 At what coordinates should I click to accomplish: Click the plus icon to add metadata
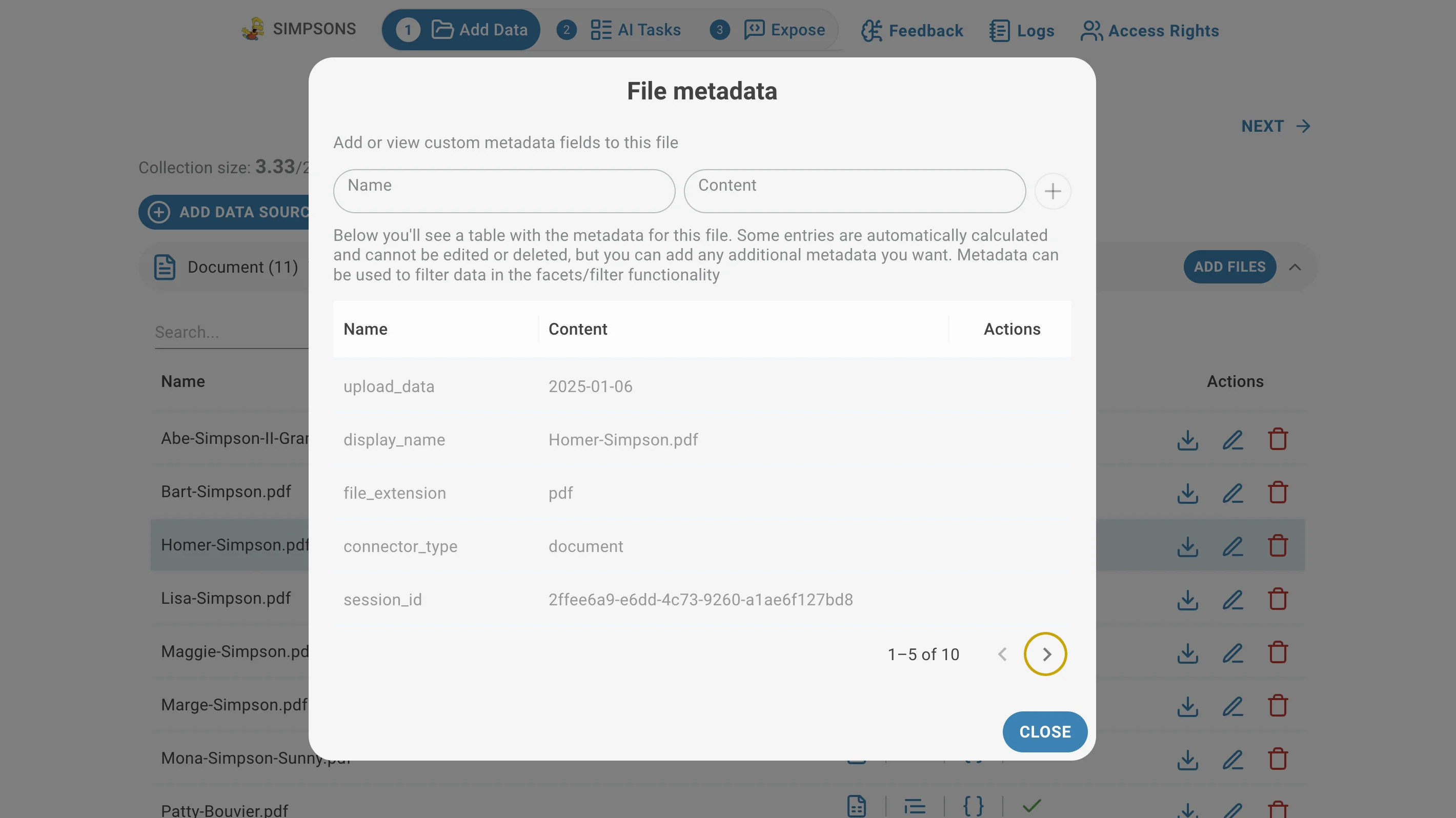click(1053, 191)
